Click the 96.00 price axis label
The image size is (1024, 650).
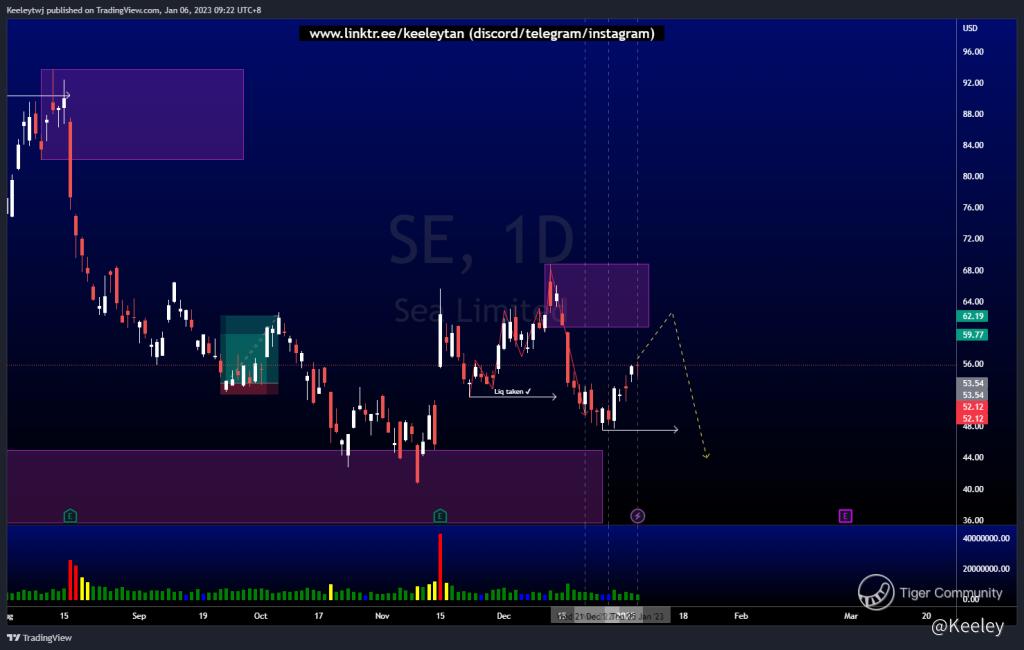point(972,52)
